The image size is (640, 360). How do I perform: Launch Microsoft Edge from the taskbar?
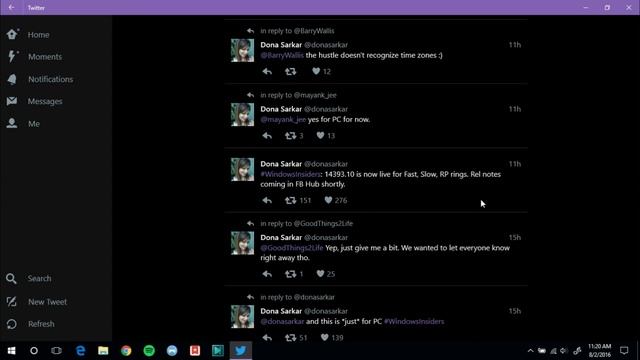(80, 351)
